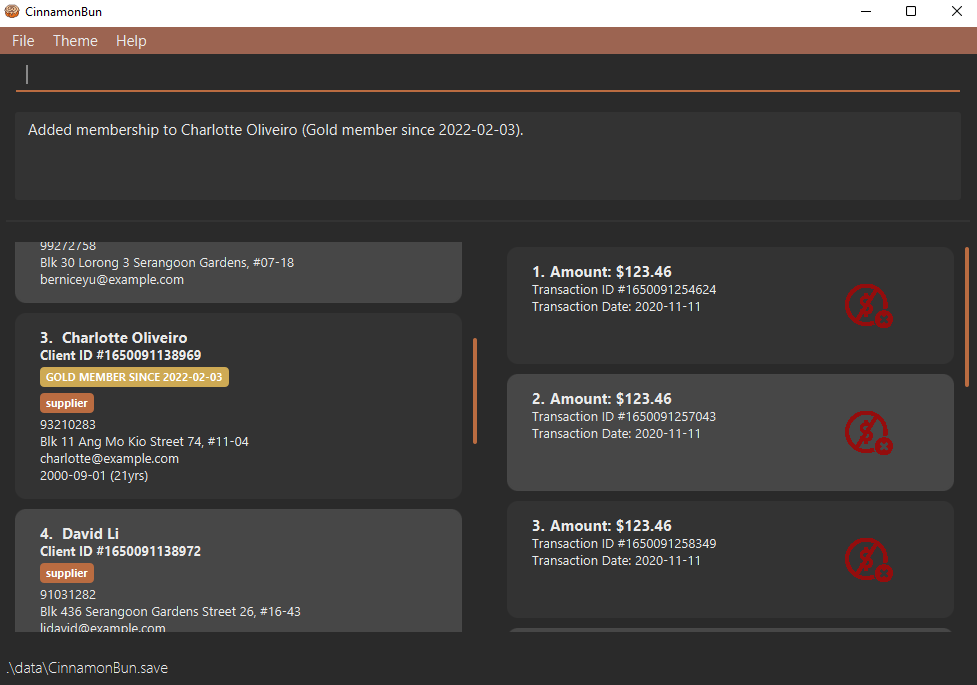
Task: Click unpaid icon on transaction #1650091254624
Action: [x=869, y=306]
